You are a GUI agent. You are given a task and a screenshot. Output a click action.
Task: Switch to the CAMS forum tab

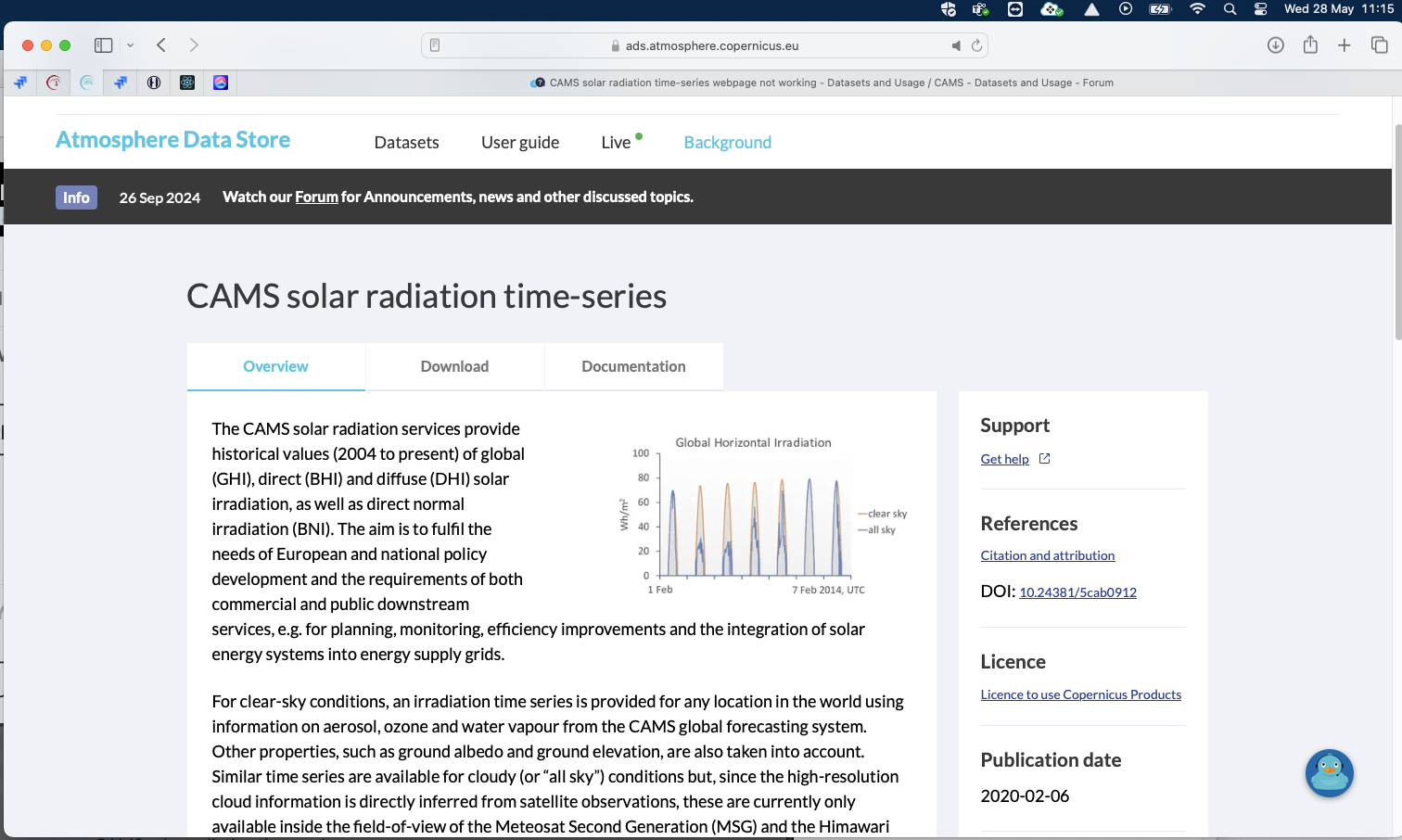[821, 83]
